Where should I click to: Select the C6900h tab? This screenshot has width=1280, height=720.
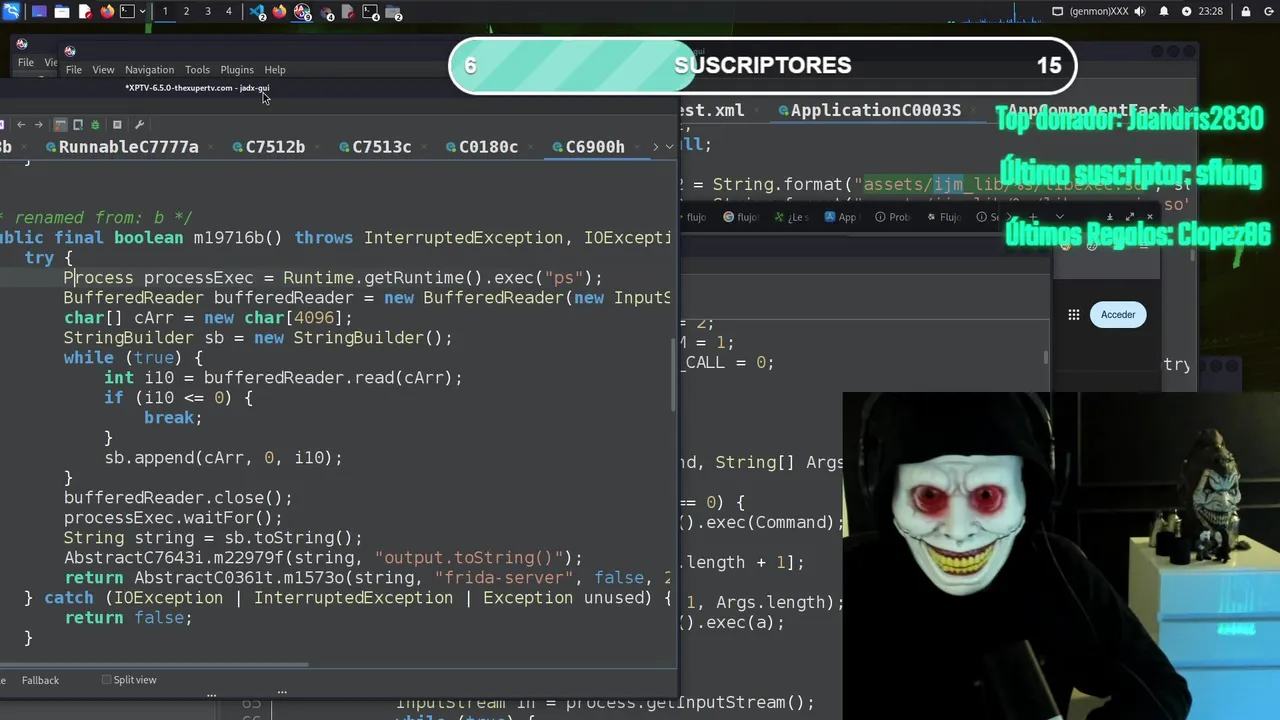(595, 147)
